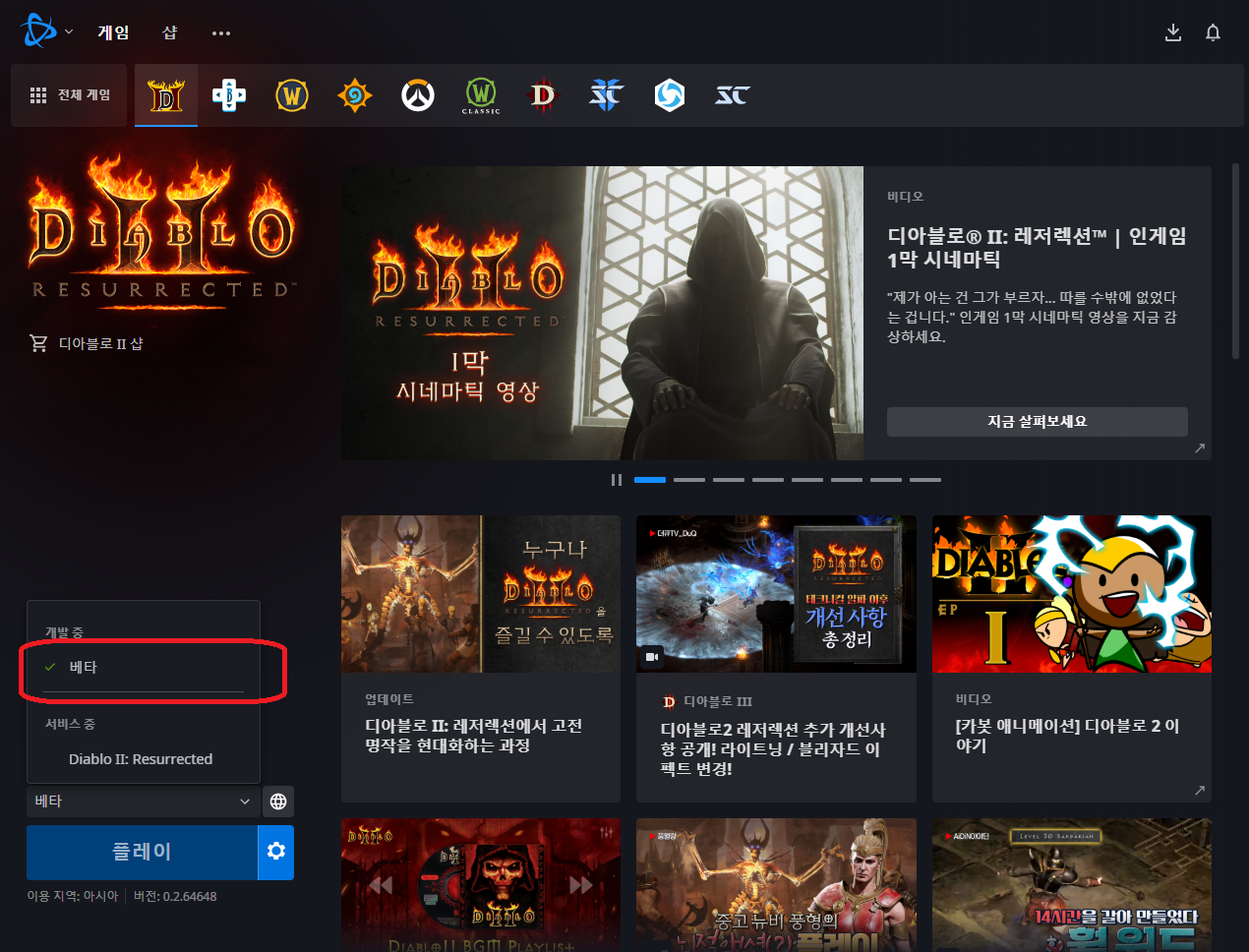Open the Battle.net logo menu
This screenshot has height=952, width=1249.
38,31
